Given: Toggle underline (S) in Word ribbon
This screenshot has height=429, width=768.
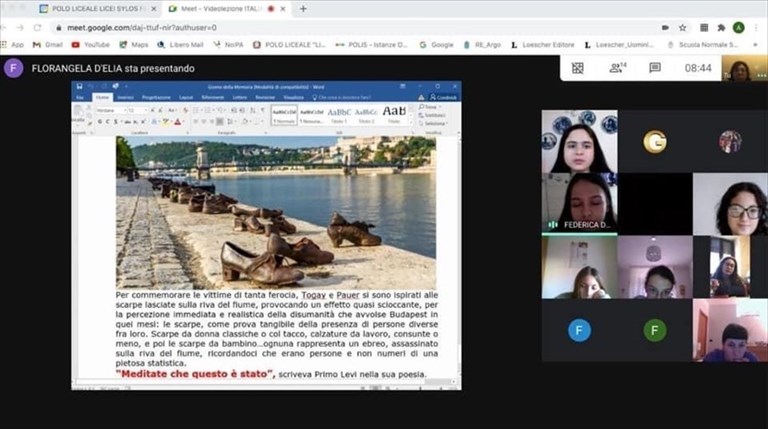Looking at the screenshot, I should tap(116, 121).
